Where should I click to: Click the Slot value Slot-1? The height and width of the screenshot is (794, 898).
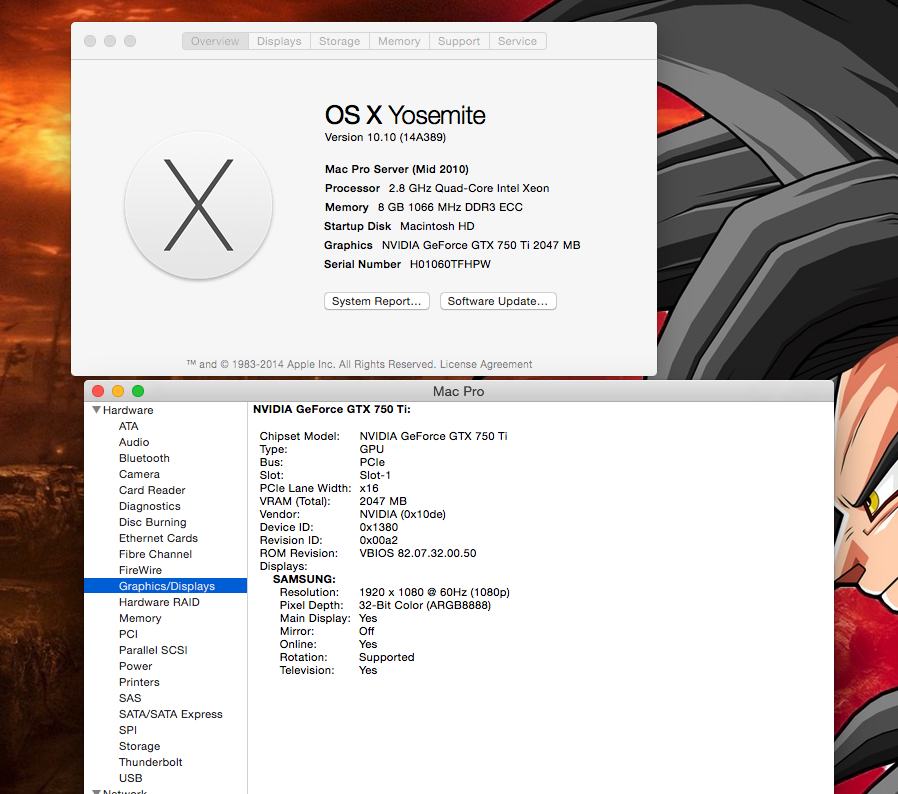tap(375, 475)
